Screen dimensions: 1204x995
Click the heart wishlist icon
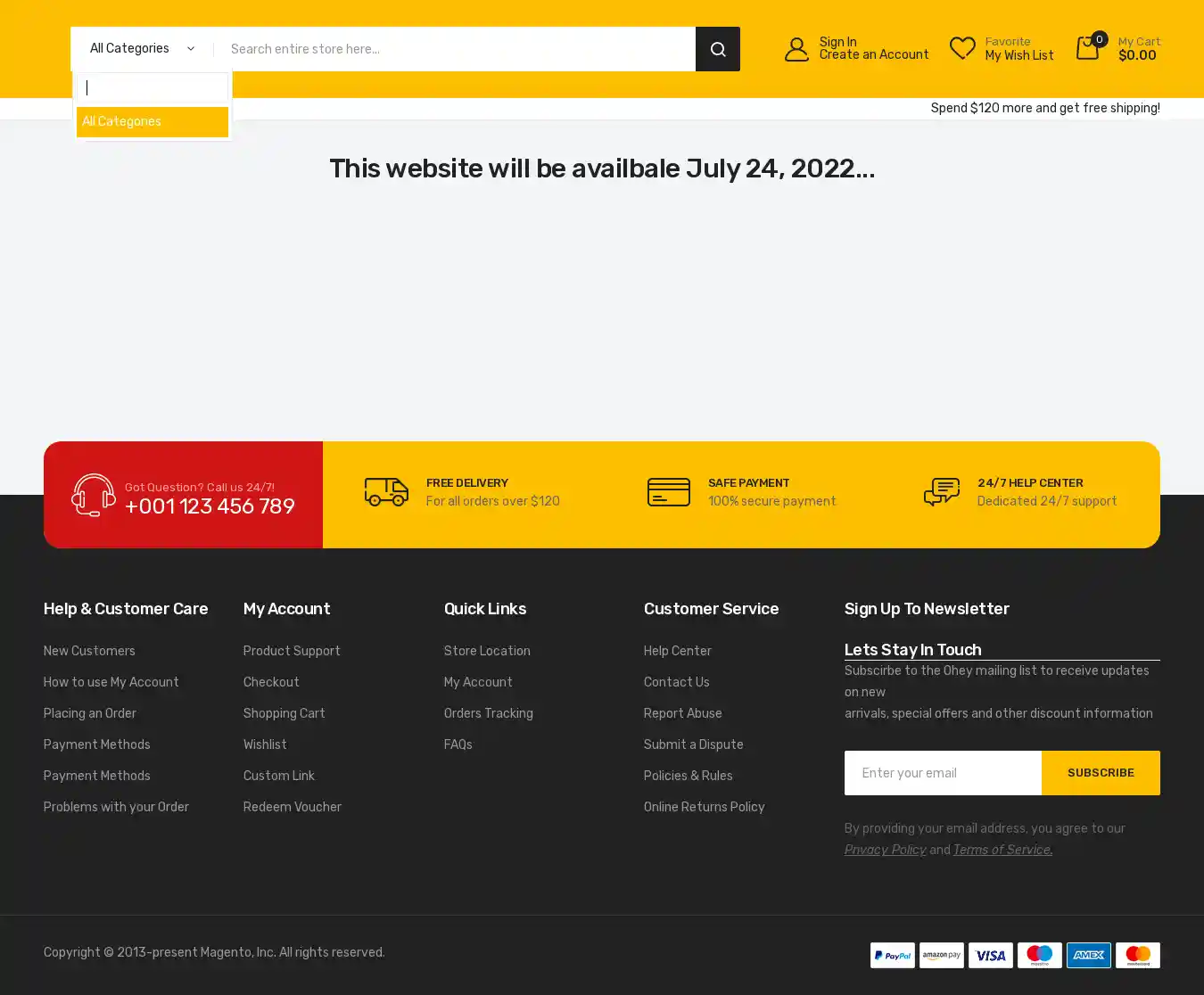tap(962, 48)
